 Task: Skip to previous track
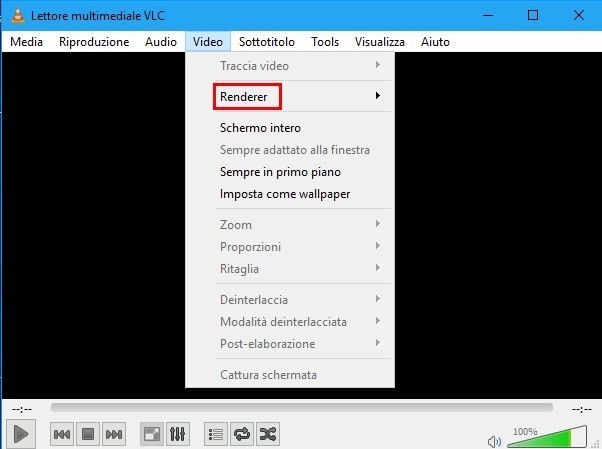coord(61,434)
